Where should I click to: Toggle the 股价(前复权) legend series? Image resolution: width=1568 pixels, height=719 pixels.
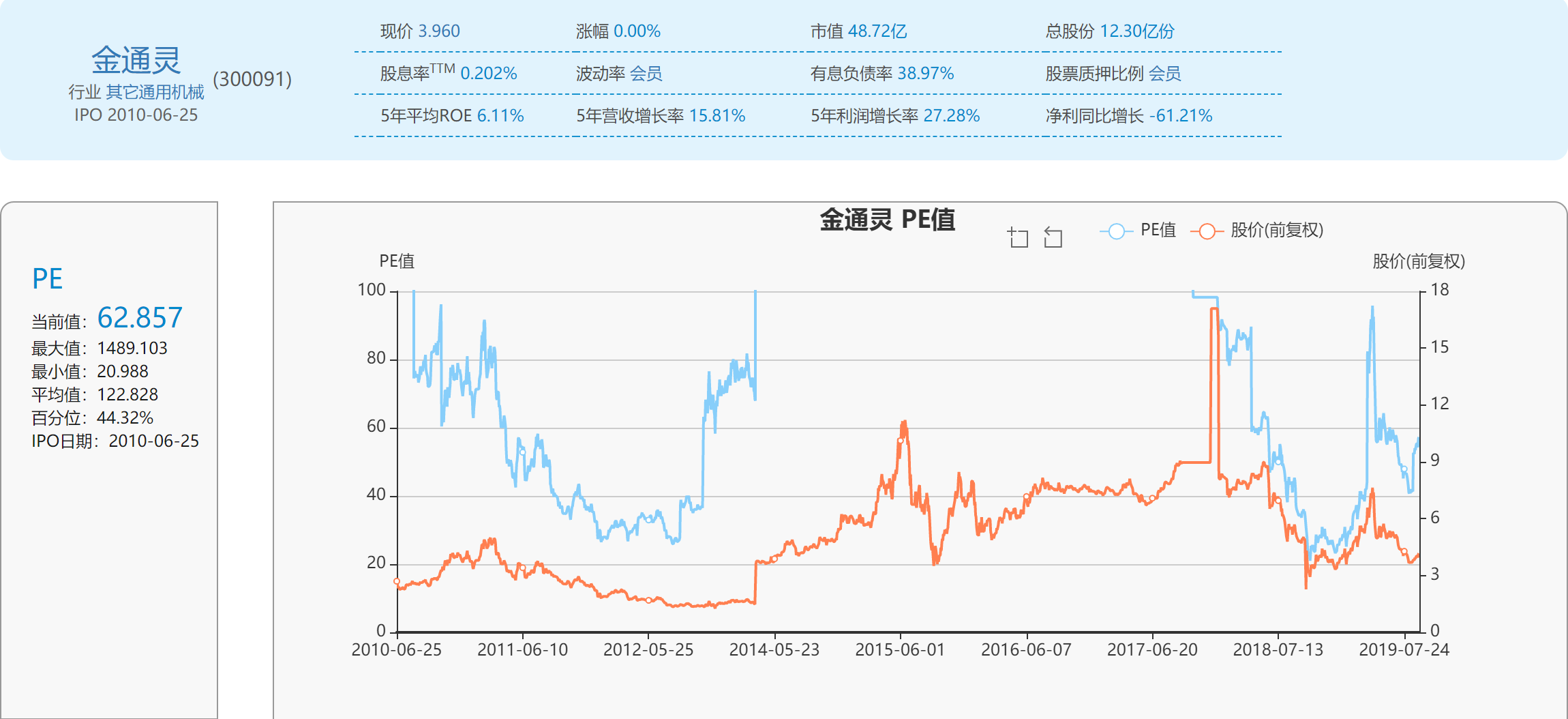(1256, 231)
